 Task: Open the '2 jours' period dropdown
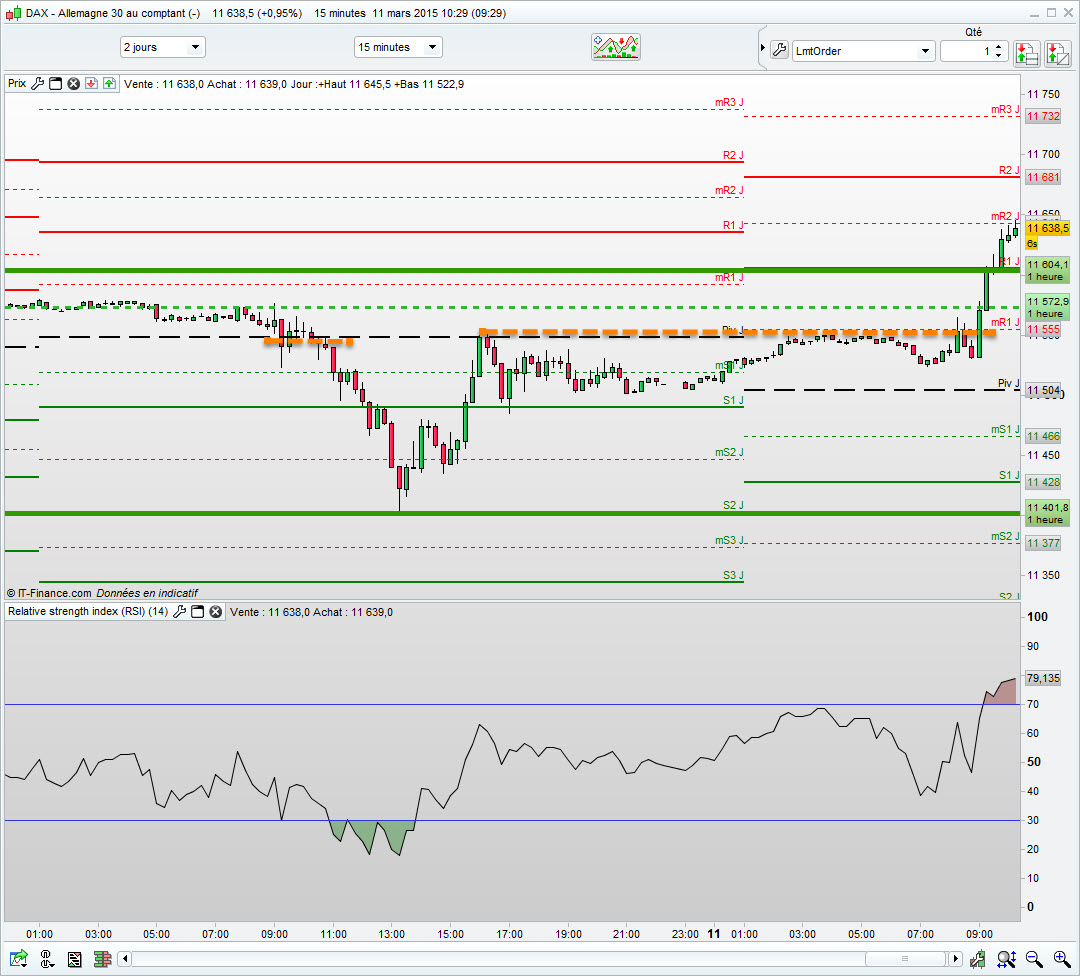point(162,47)
